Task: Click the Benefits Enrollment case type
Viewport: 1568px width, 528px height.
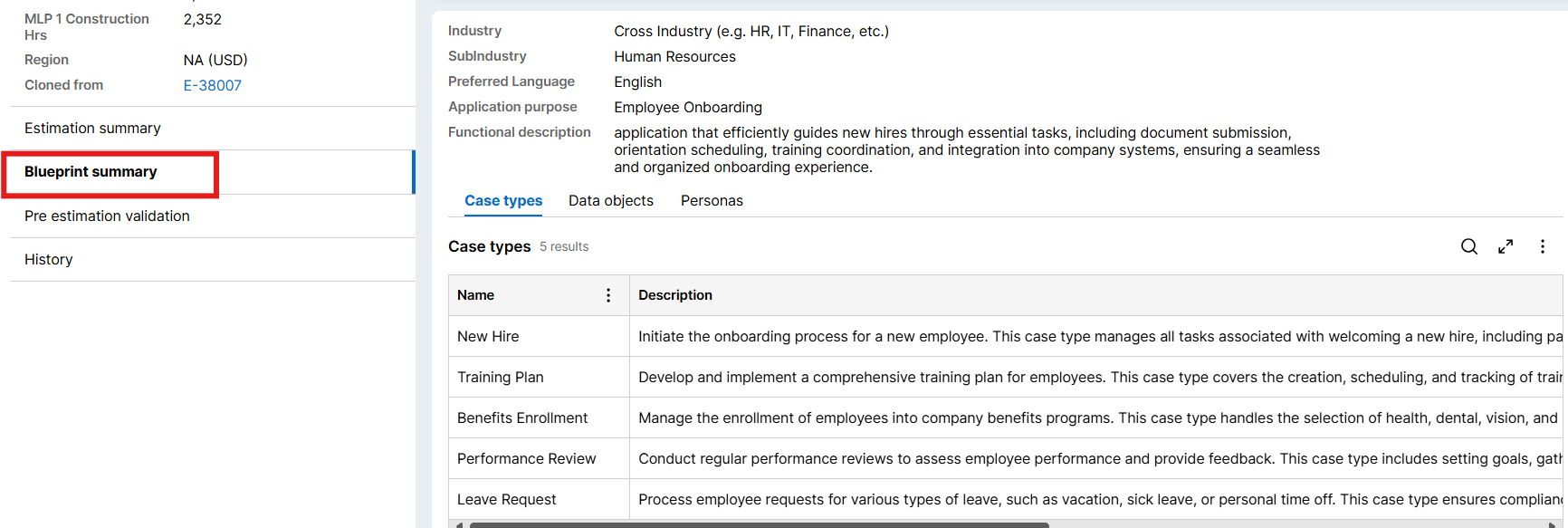Action: [x=522, y=418]
